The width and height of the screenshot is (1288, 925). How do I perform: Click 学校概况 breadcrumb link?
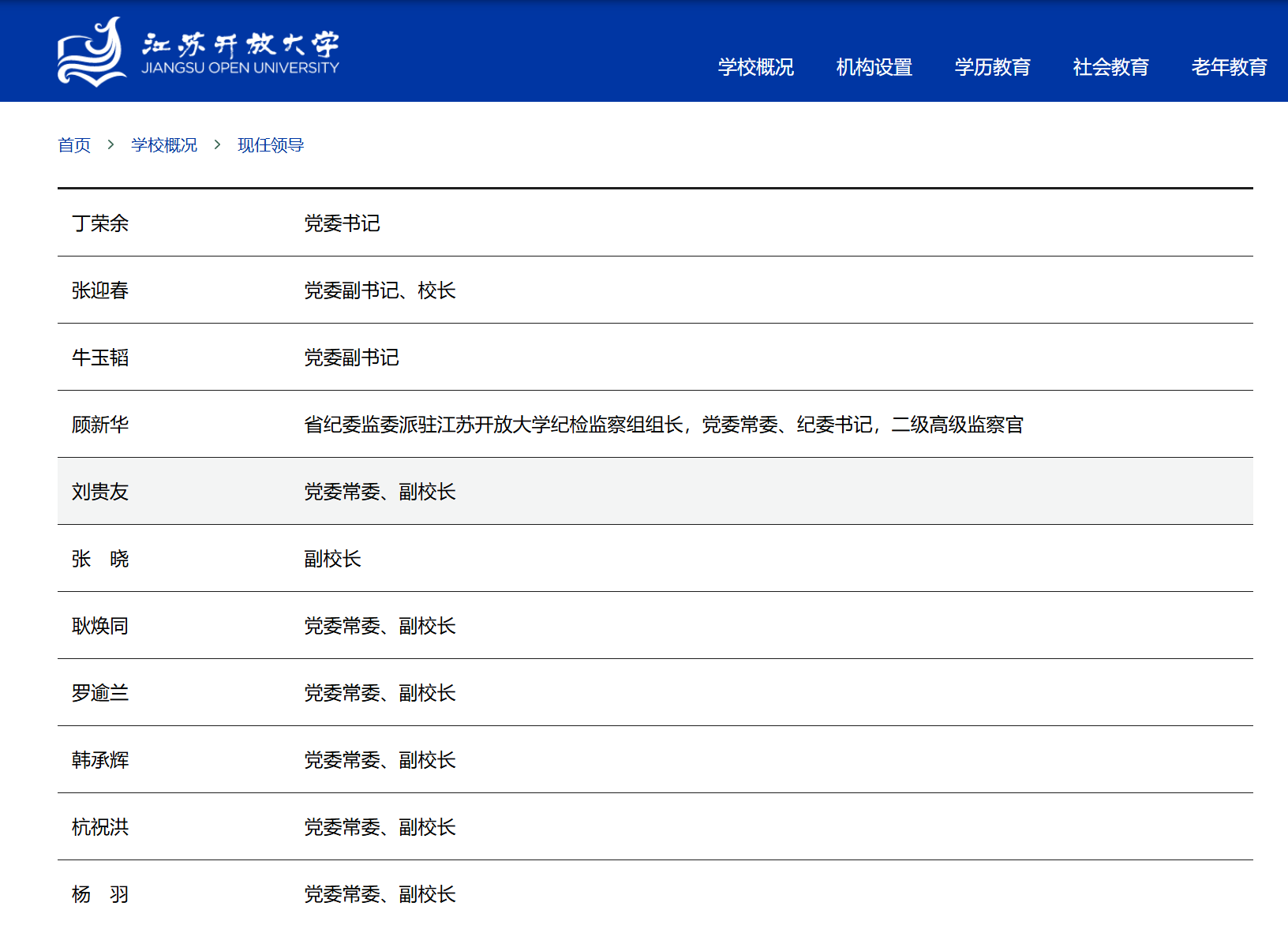tap(164, 145)
